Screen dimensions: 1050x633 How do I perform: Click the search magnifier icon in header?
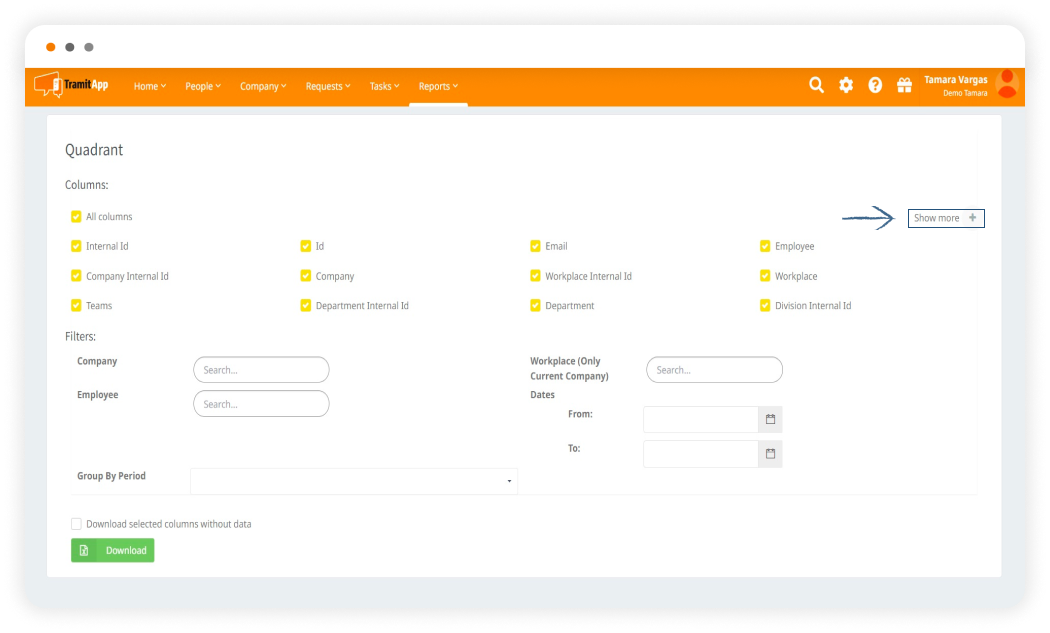816,86
